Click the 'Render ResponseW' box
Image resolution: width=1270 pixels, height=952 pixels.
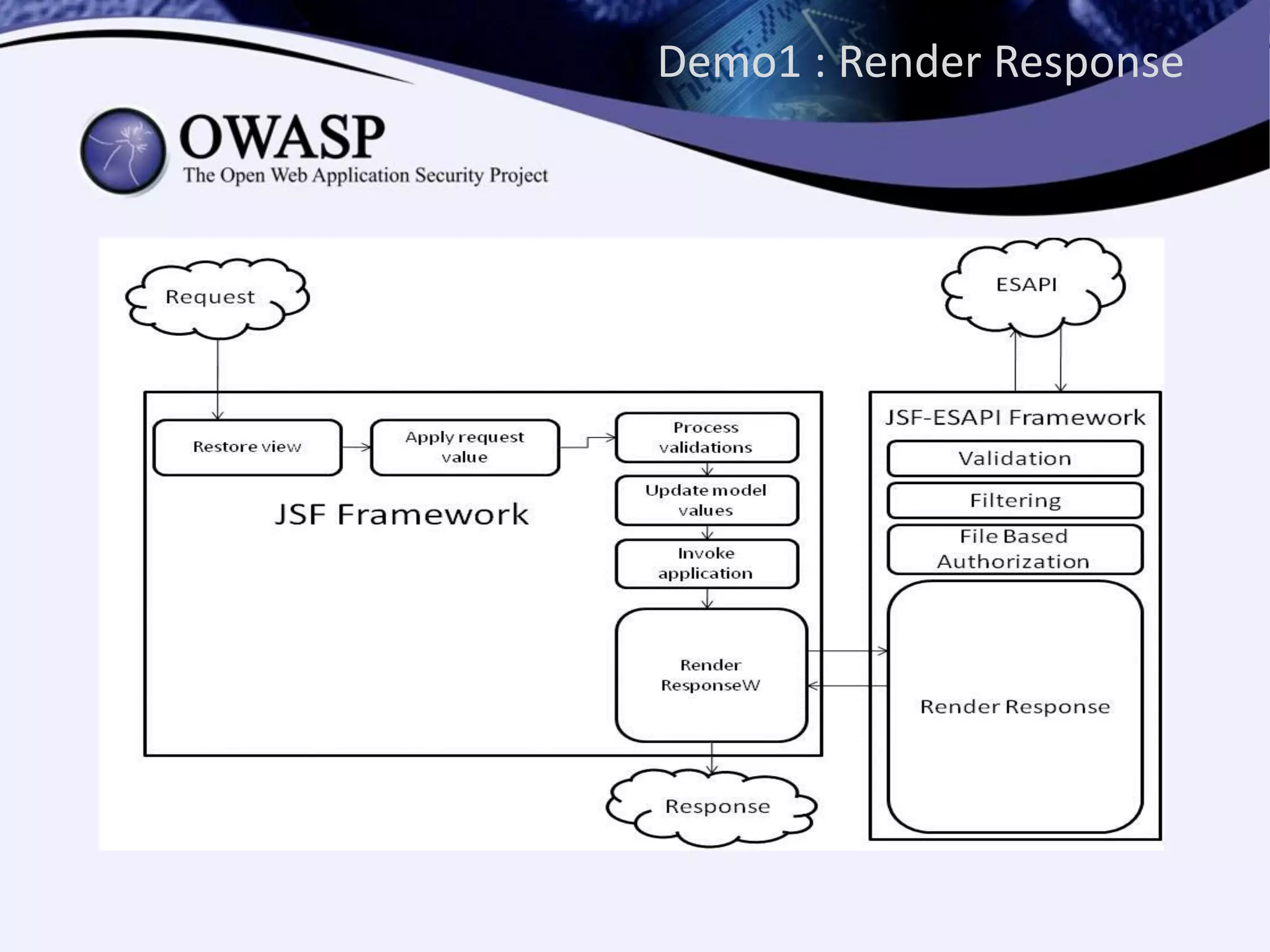pyautogui.click(x=711, y=676)
